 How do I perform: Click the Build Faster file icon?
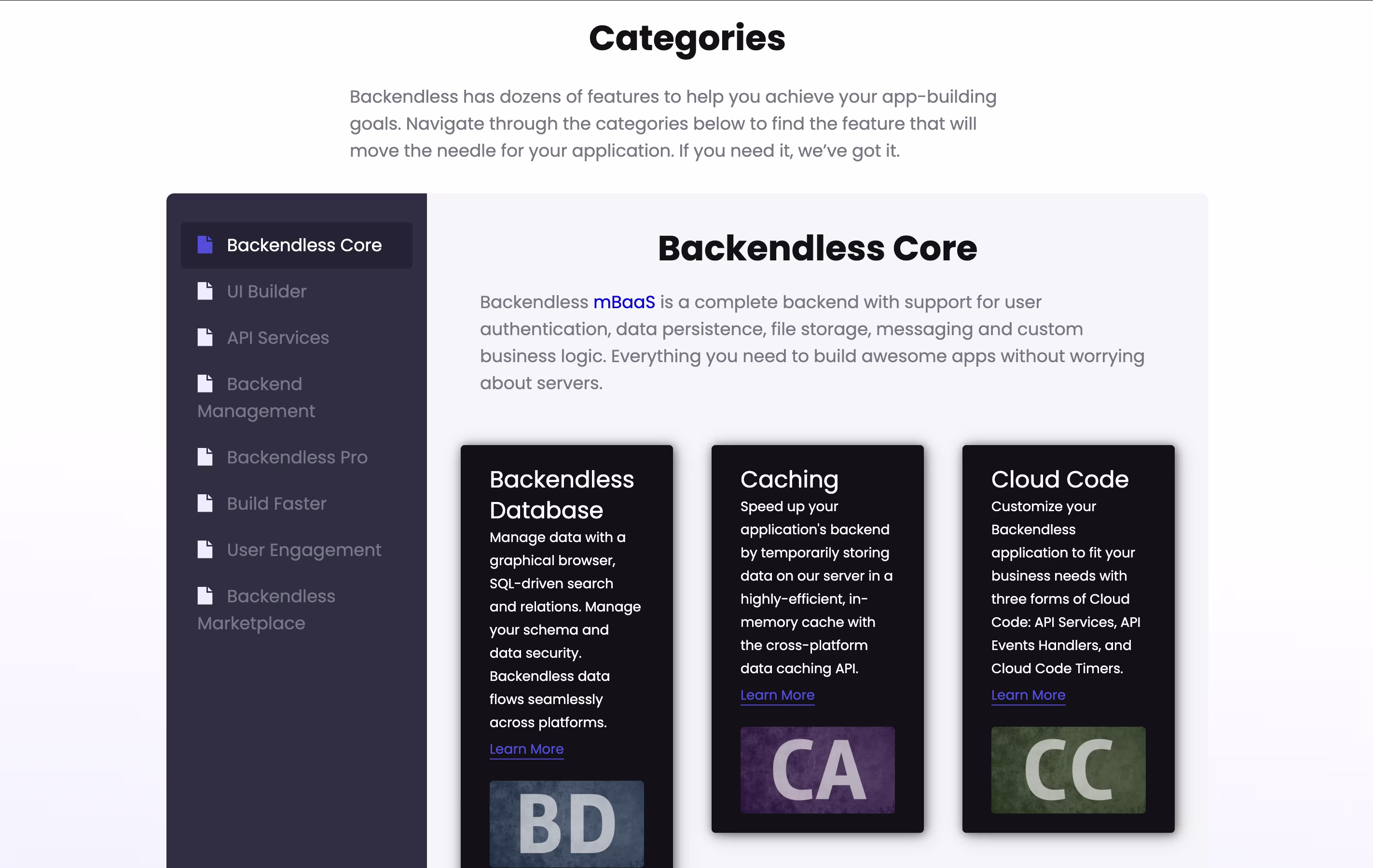click(205, 503)
